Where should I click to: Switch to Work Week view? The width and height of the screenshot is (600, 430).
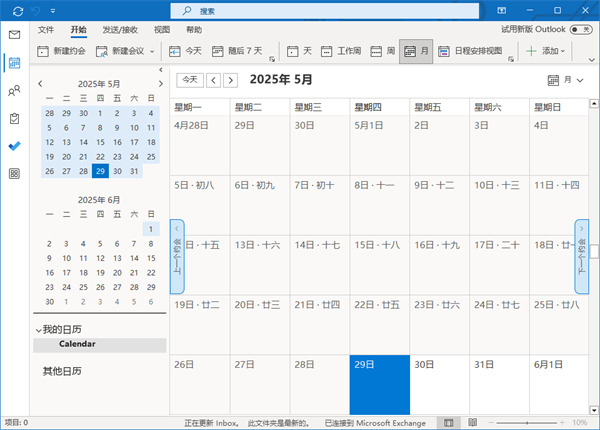tap(341, 51)
